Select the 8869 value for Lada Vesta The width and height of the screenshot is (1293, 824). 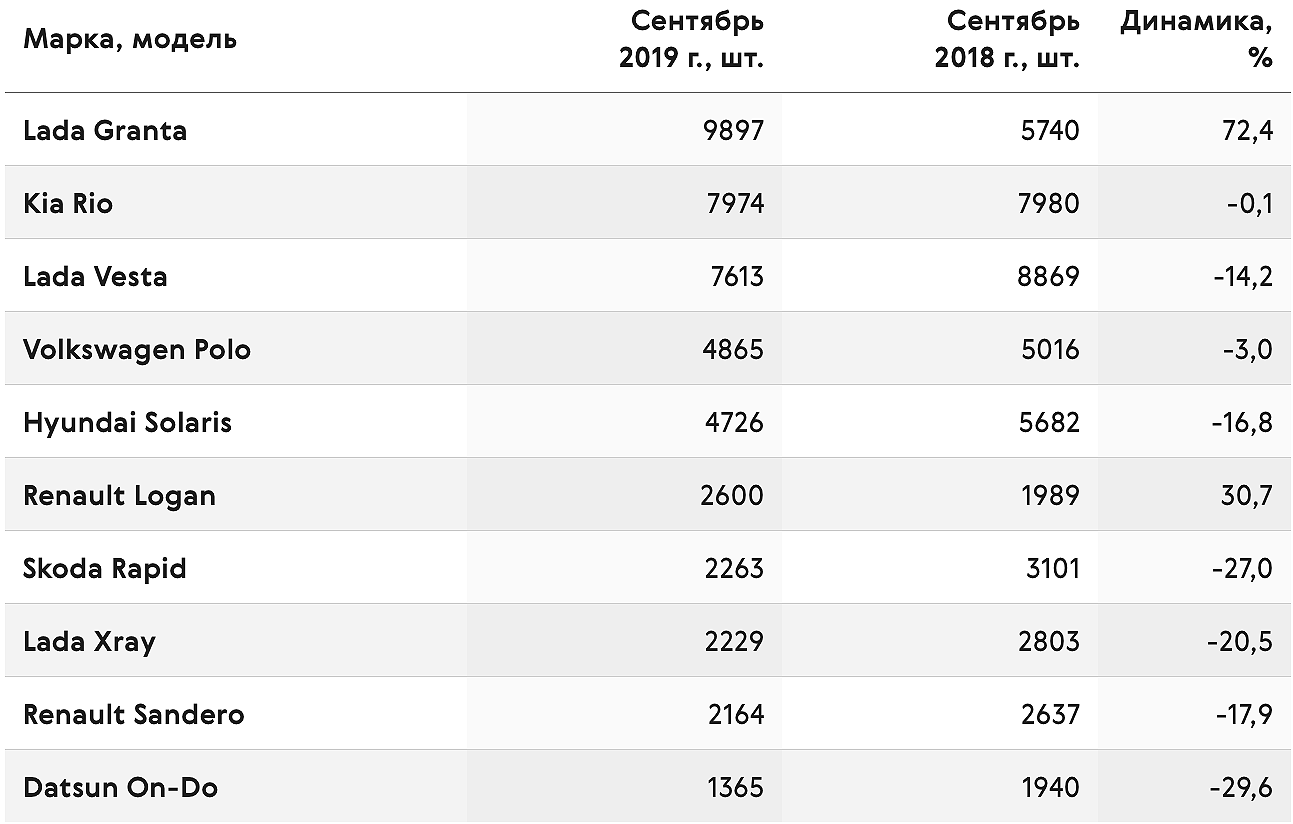(1049, 277)
